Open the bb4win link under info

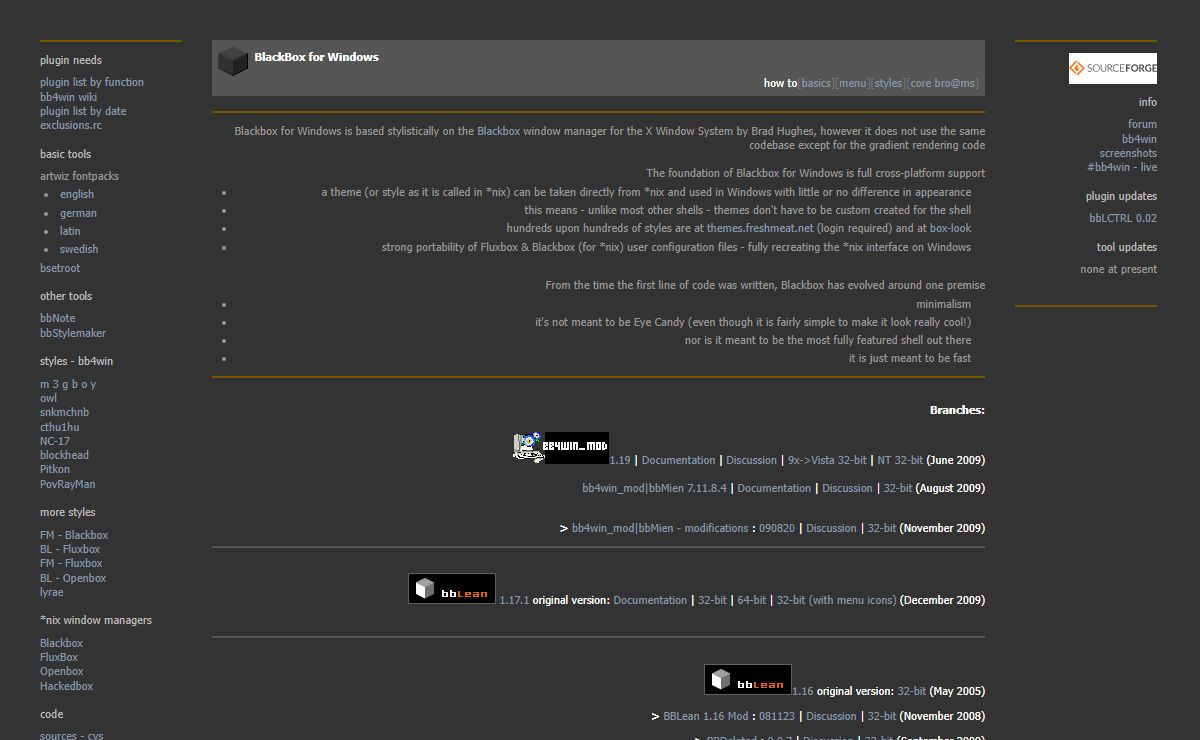pos(1139,139)
